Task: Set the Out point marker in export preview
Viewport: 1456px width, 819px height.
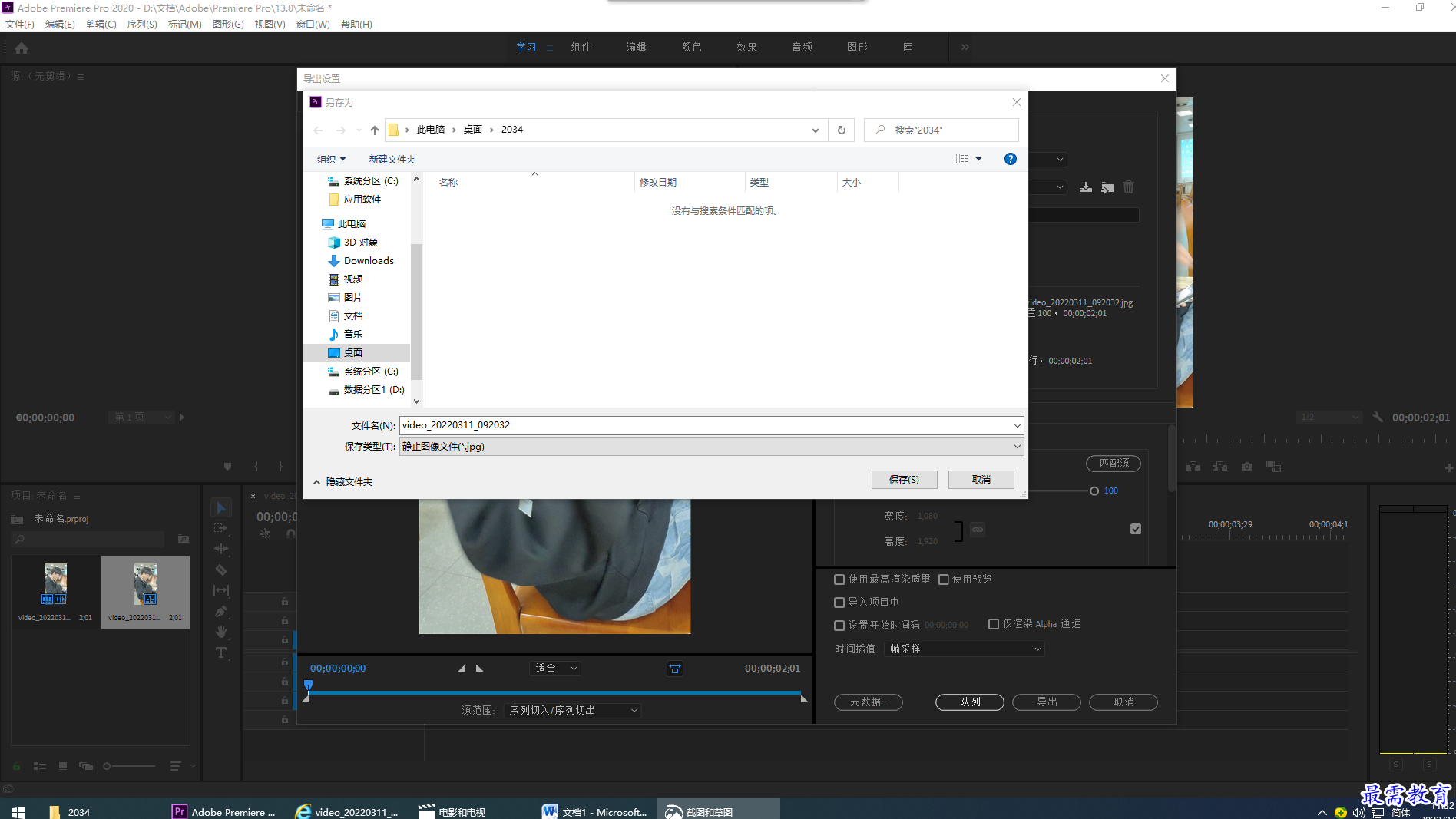Action: tap(480, 669)
